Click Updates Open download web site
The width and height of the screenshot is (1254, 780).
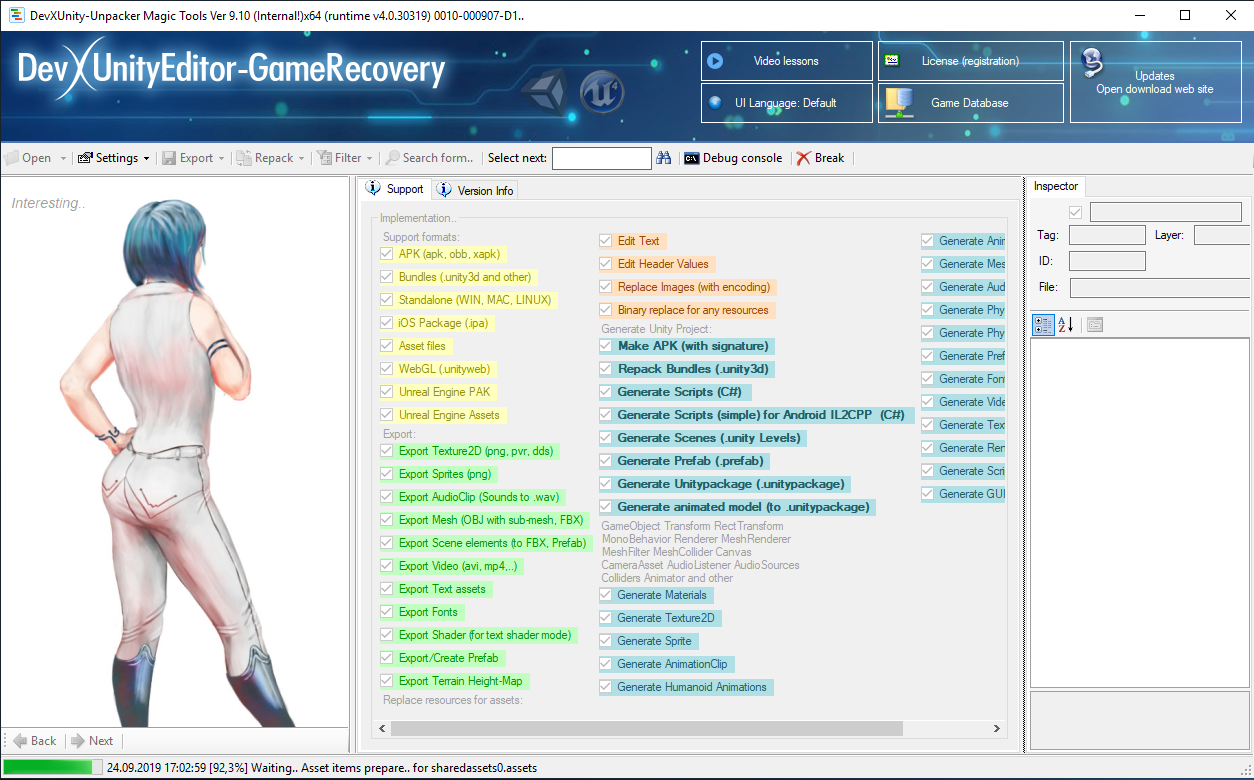coord(1154,82)
